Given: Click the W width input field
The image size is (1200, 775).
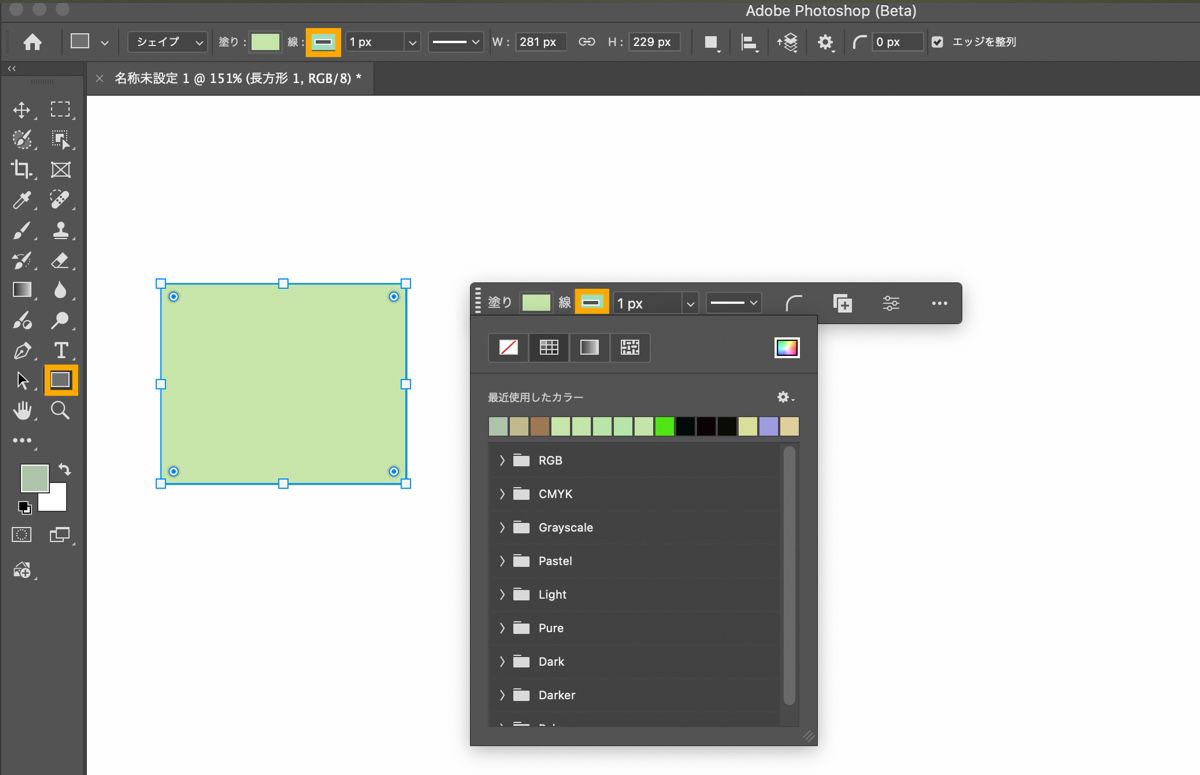Looking at the screenshot, I should pyautogui.click(x=541, y=42).
